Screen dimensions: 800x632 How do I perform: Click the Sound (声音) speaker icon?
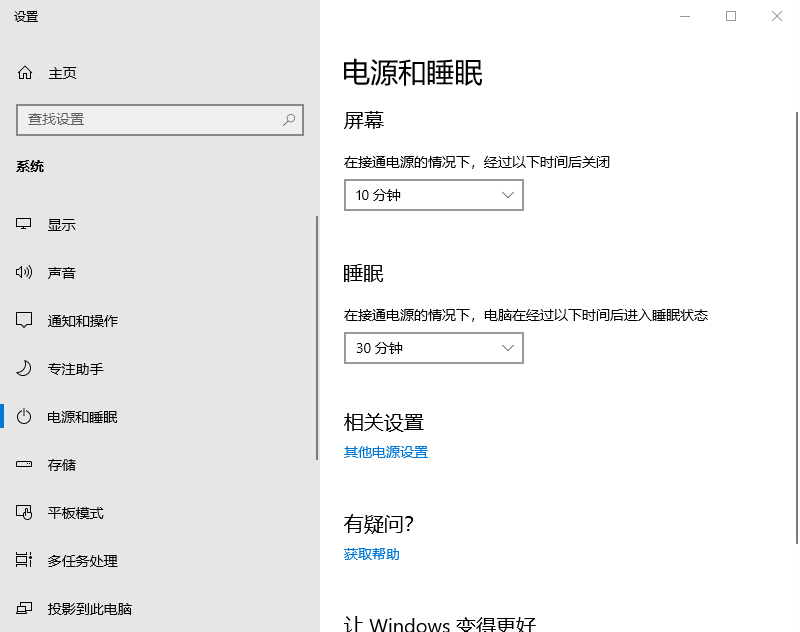pos(25,273)
